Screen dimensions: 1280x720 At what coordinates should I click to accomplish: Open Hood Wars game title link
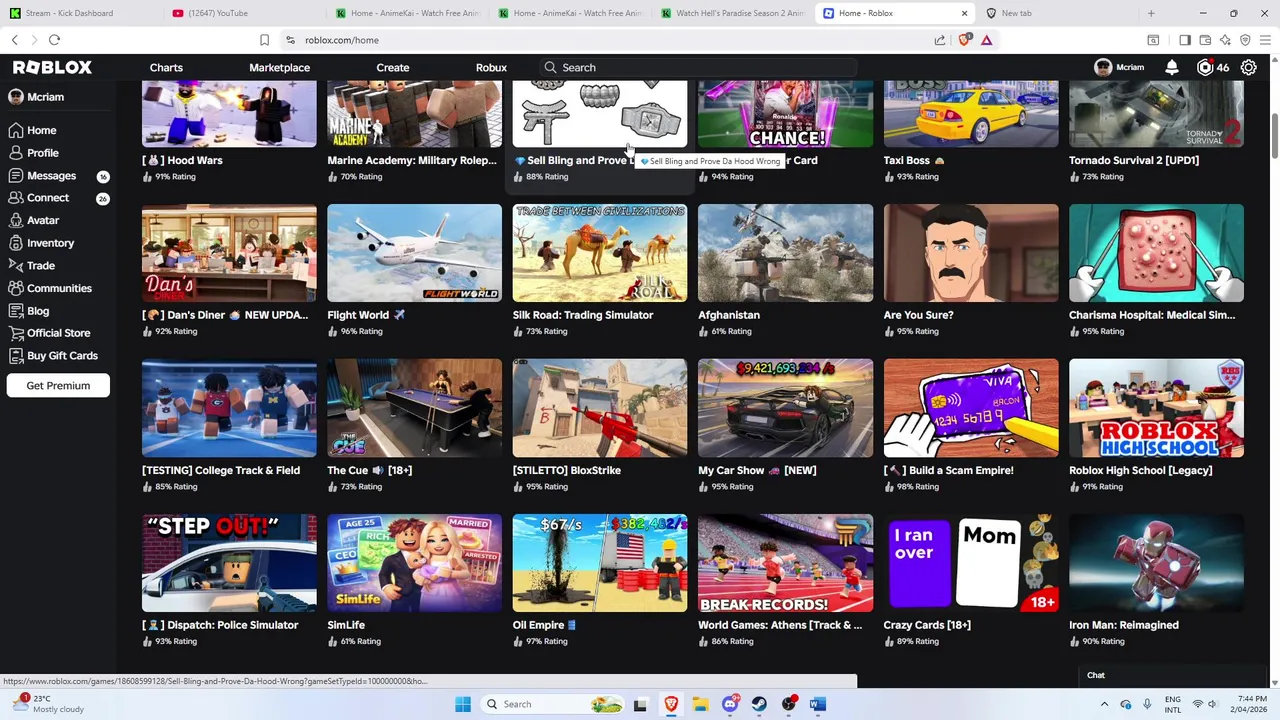(182, 160)
